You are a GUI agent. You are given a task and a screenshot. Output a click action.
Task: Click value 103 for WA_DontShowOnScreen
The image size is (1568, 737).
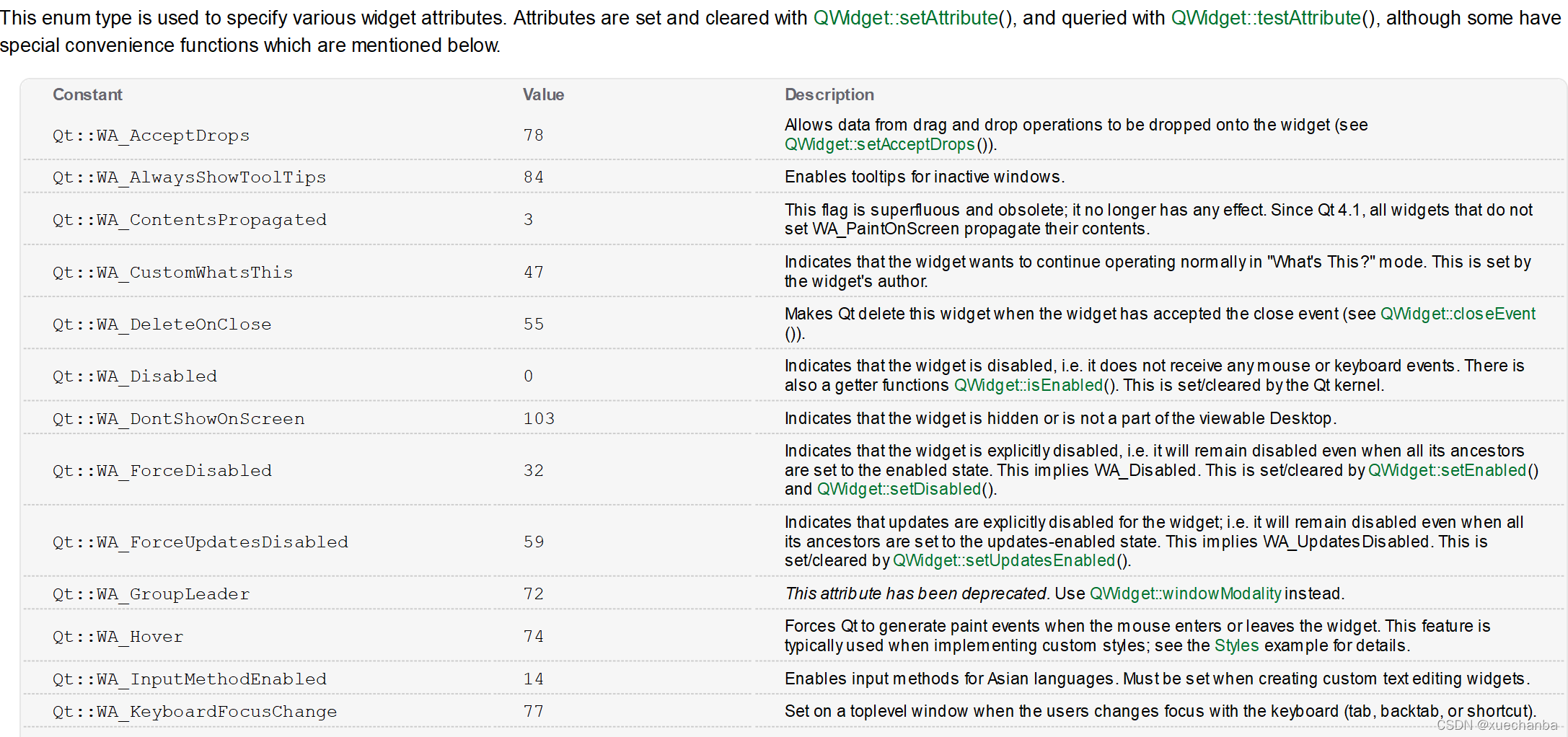(x=539, y=419)
